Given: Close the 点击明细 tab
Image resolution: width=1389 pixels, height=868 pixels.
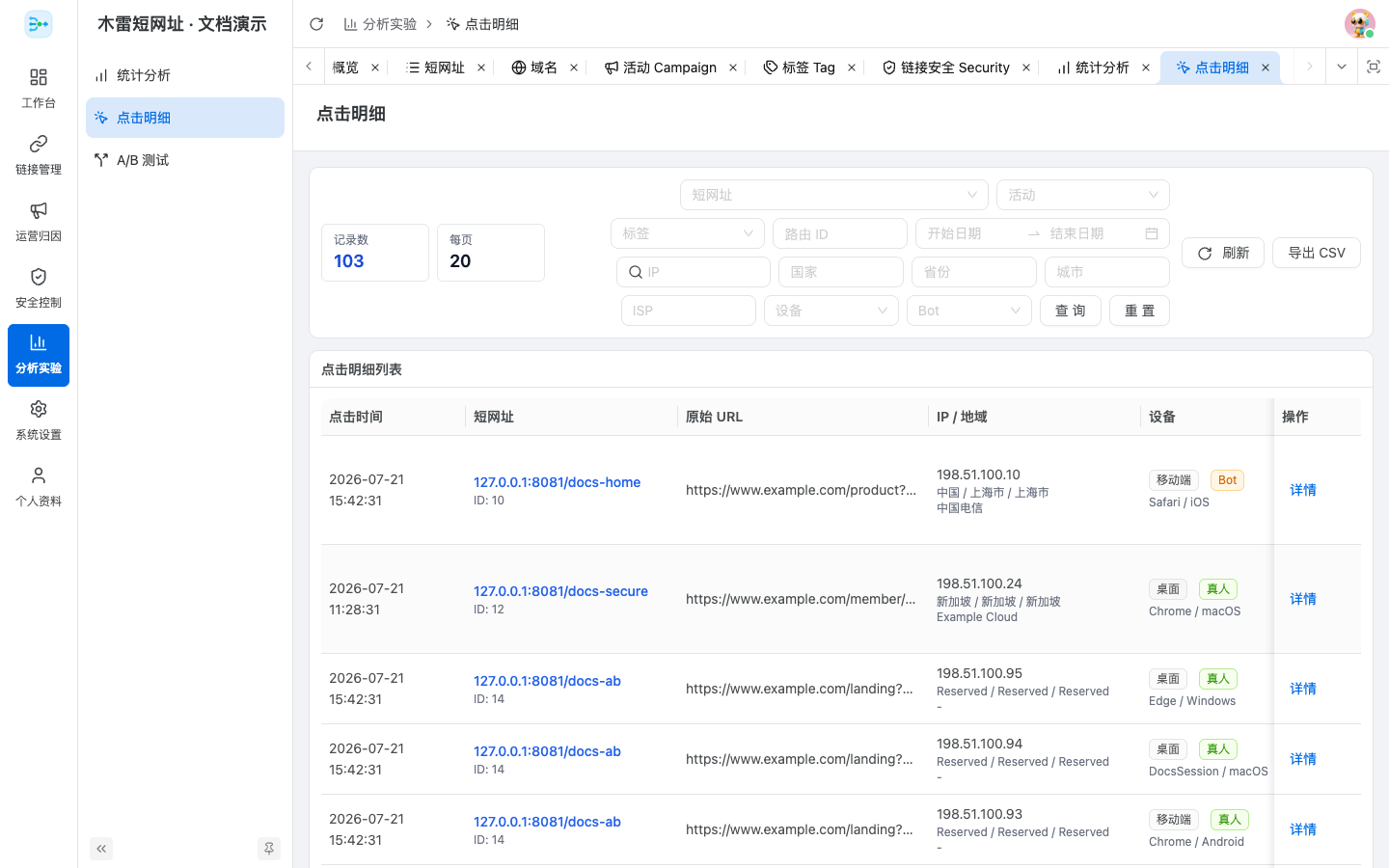Looking at the screenshot, I should (1266, 68).
